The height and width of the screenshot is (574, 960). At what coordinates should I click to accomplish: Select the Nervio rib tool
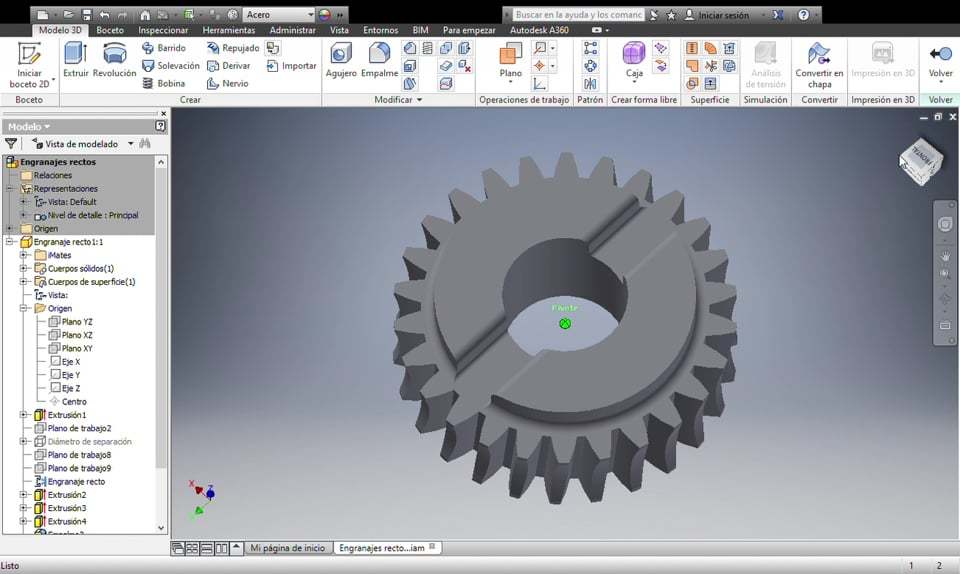tap(228, 83)
